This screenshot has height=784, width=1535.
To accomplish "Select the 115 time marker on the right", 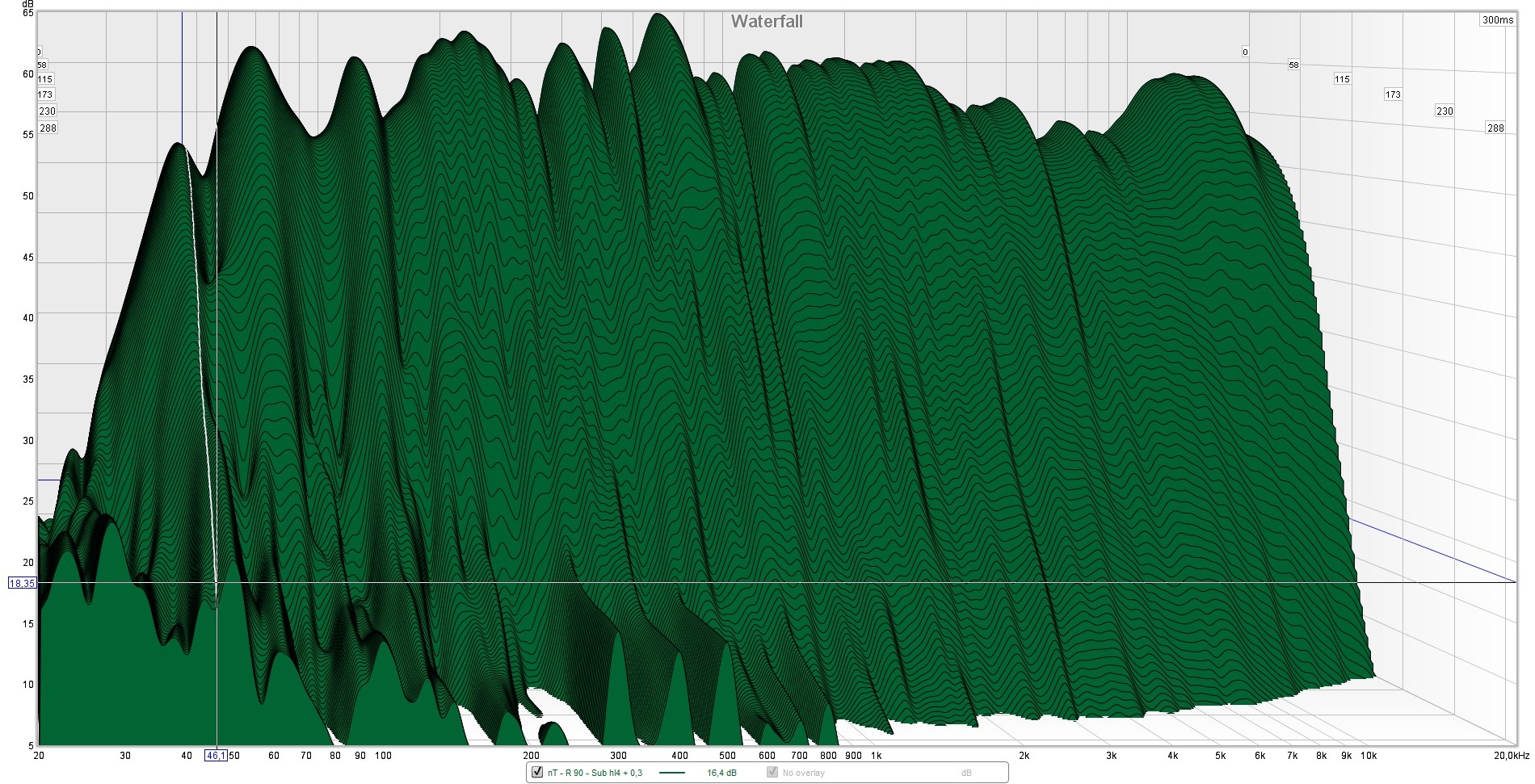I will tap(1342, 79).
